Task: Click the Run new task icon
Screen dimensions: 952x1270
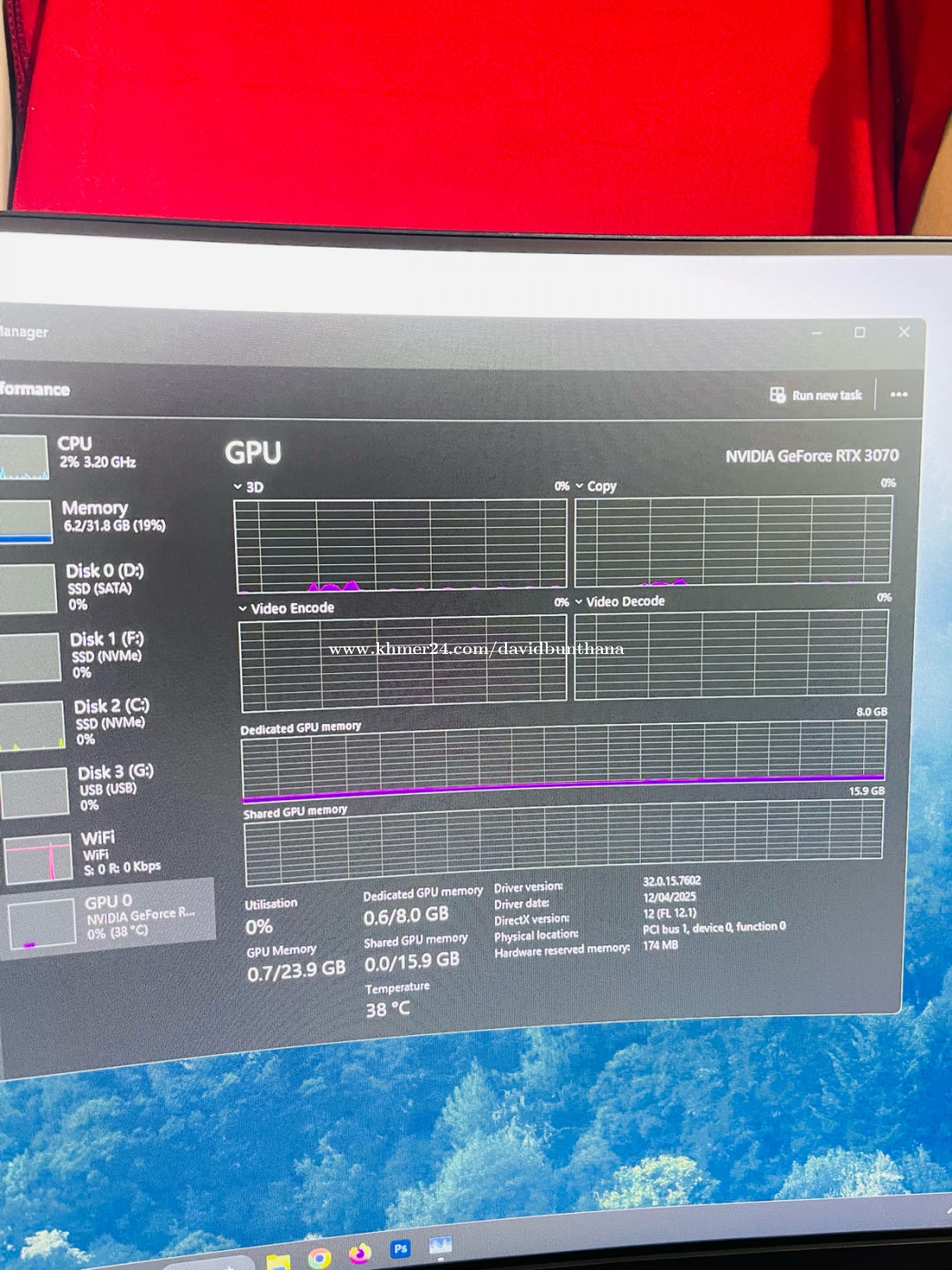Action: [777, 395]
